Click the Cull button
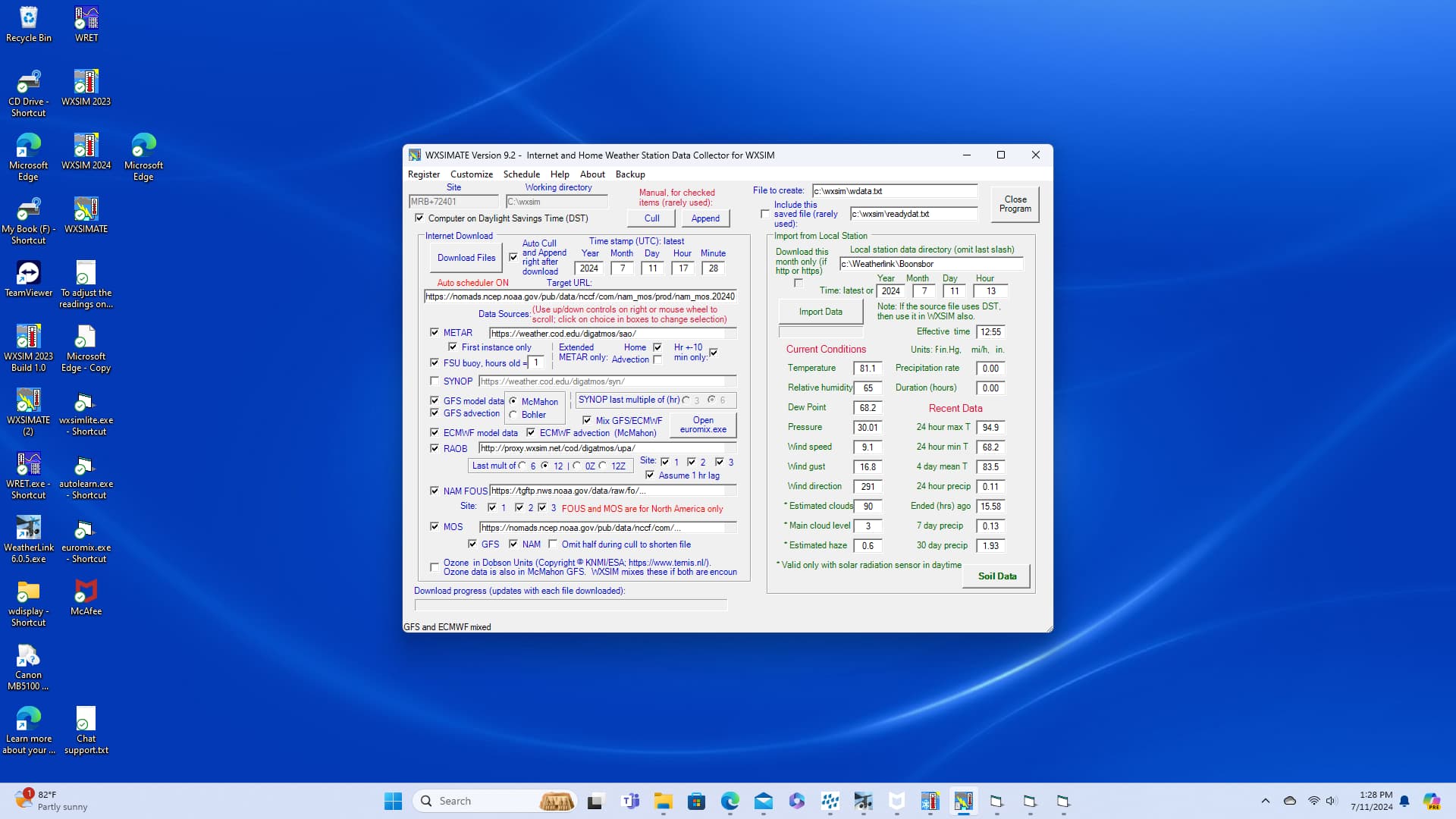 [x=652, y=218]
